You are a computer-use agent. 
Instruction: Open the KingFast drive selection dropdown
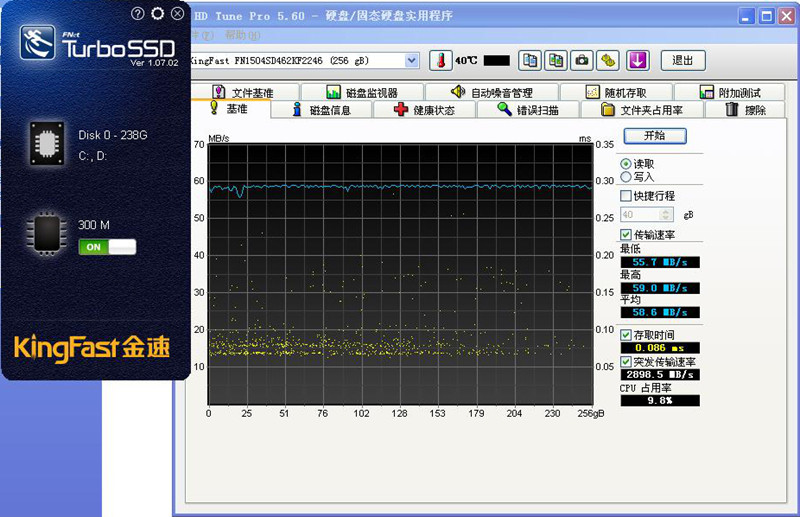(411, 61)
